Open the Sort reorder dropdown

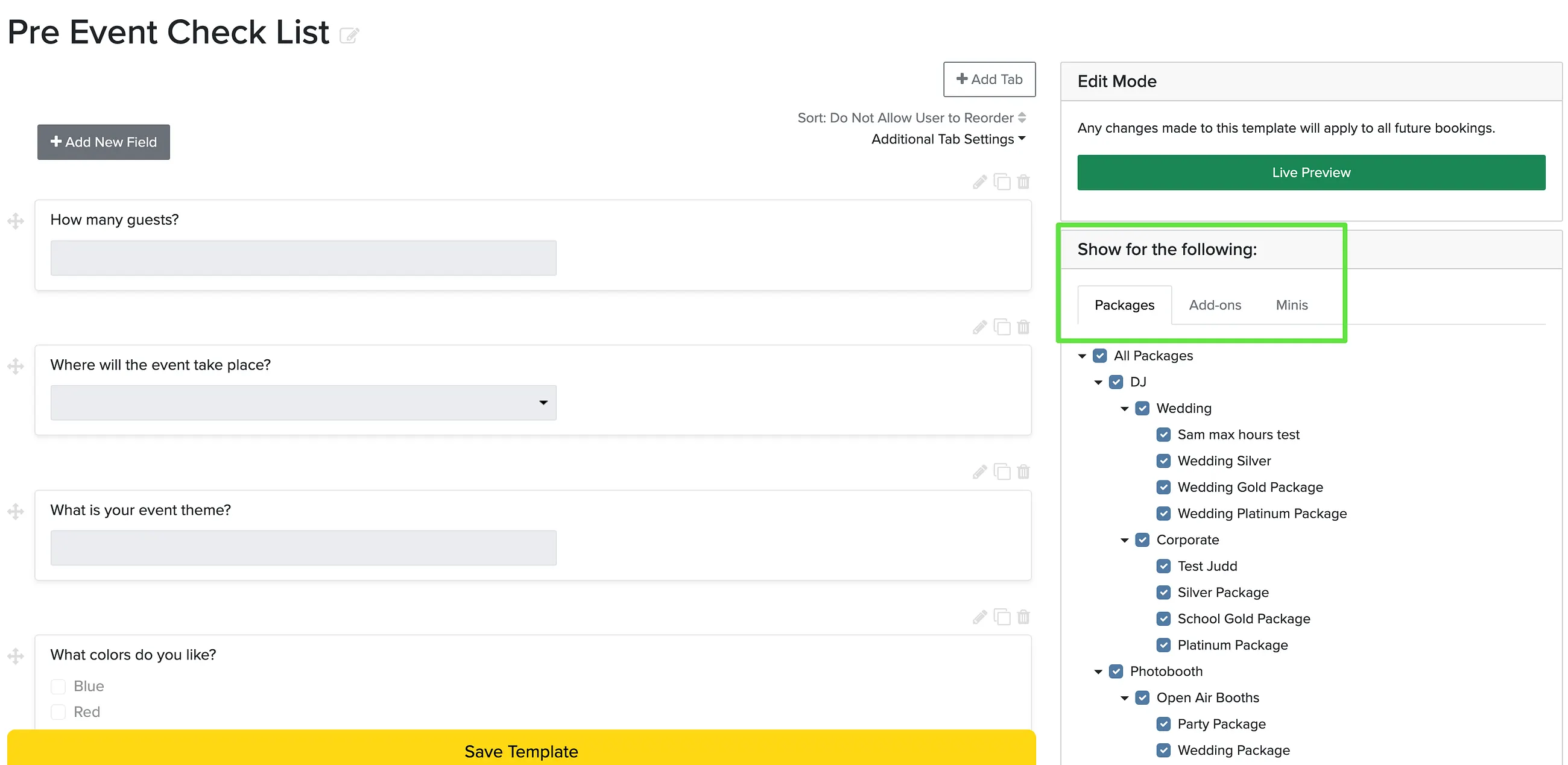[x=912, y=118]
